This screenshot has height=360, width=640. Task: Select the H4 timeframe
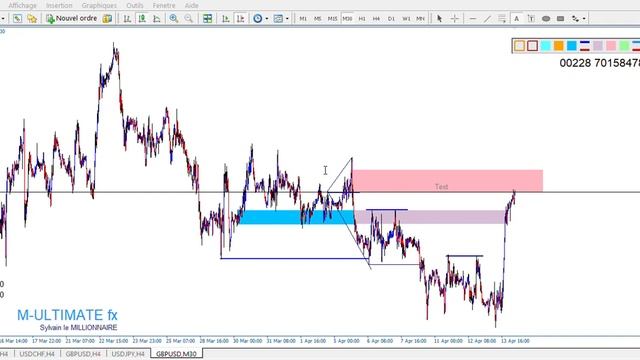(376, 19)
